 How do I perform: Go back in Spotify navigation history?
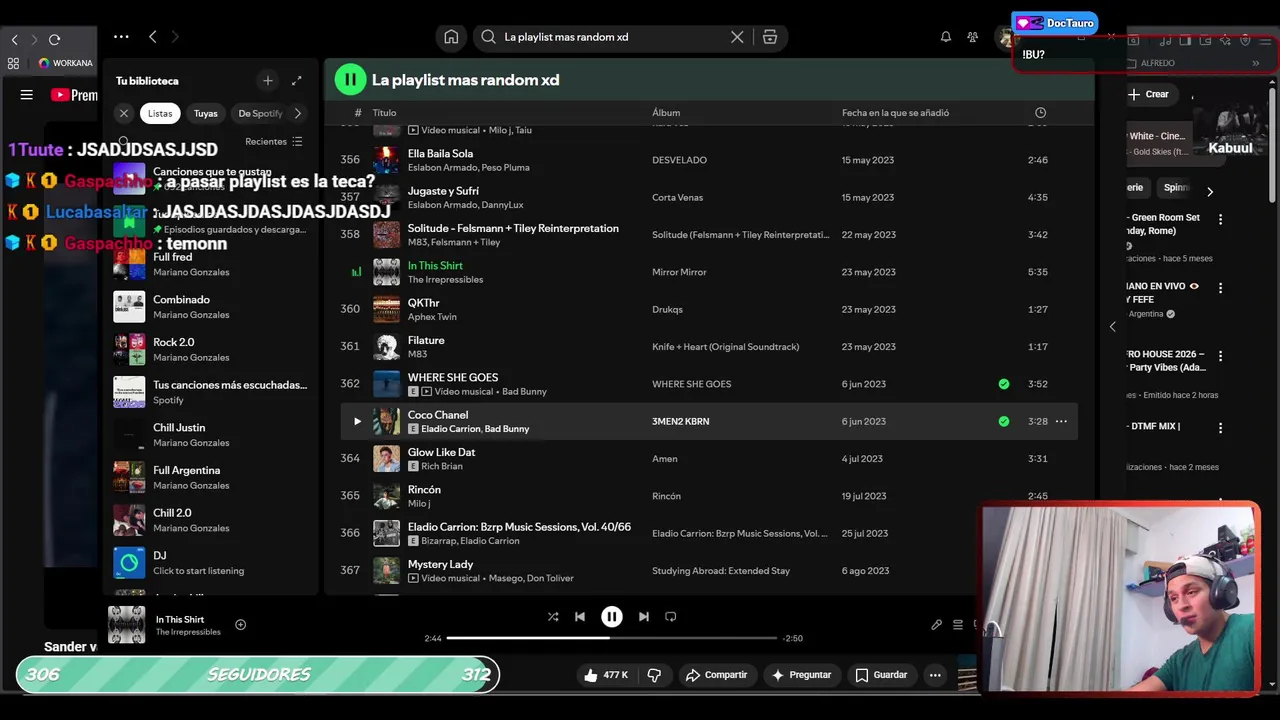[152, 37]
